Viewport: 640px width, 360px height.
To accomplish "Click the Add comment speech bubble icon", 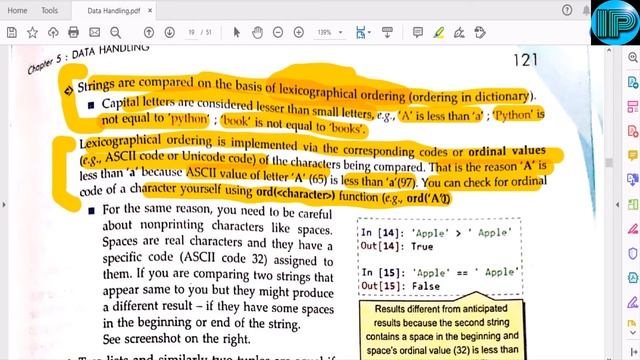I will (418, 32).
